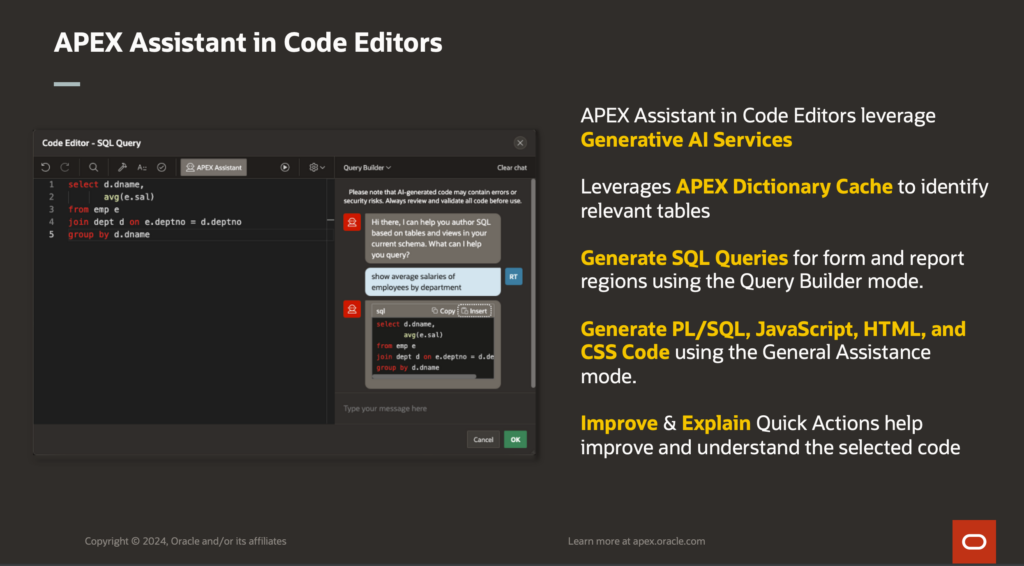
Task: Toggle the APEX Assistant panel button
Action: tap(213, 167)
